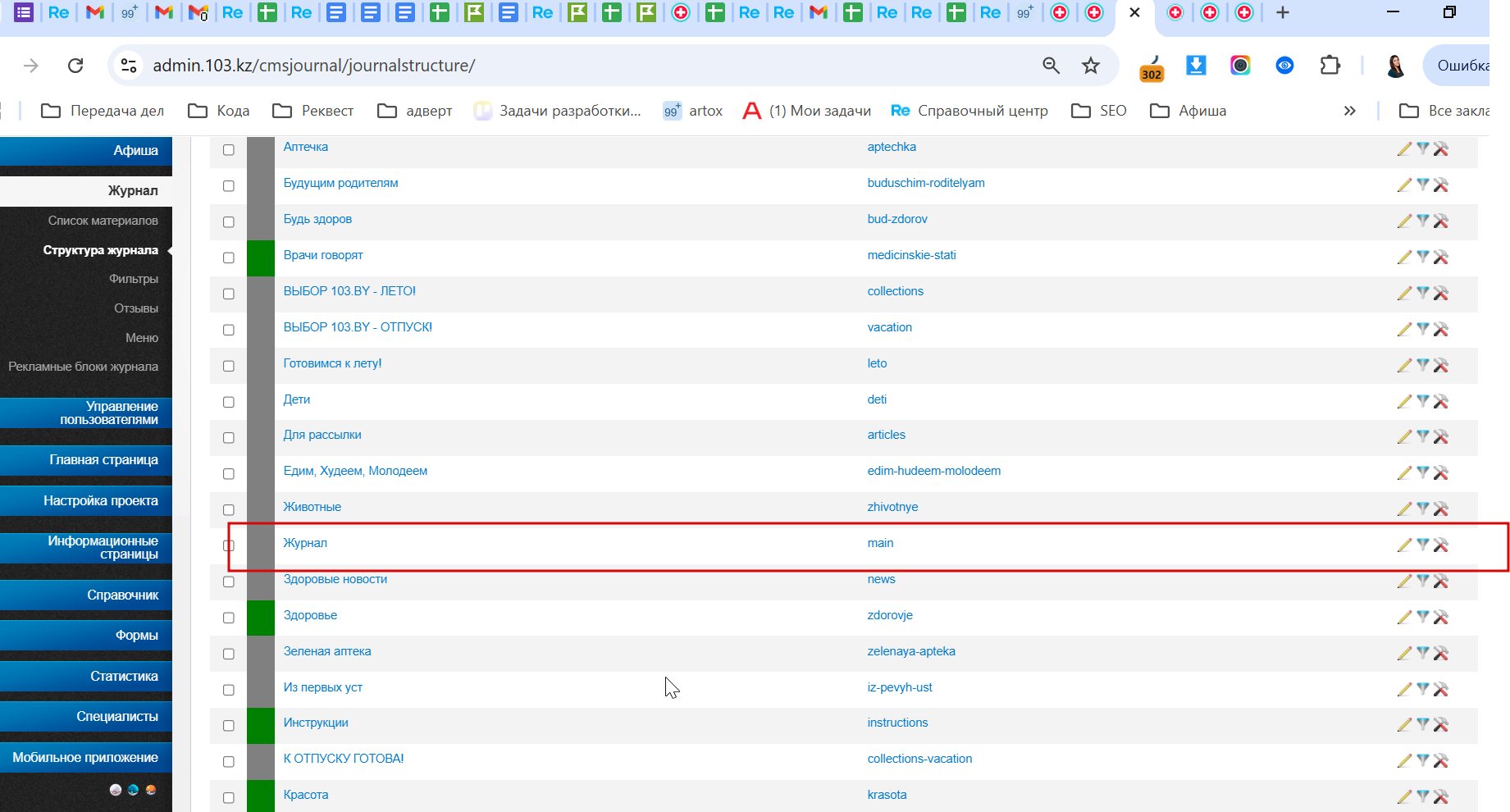Open the Журнал category link
The width and height of the screenshot is (1510, 812).
[305, 543]
